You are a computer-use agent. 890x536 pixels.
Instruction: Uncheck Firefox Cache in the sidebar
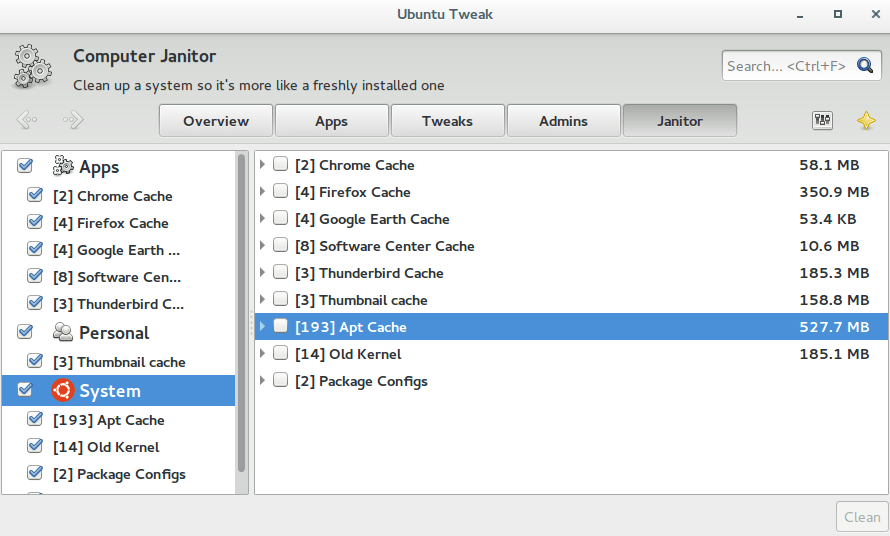tap(35, 222)
